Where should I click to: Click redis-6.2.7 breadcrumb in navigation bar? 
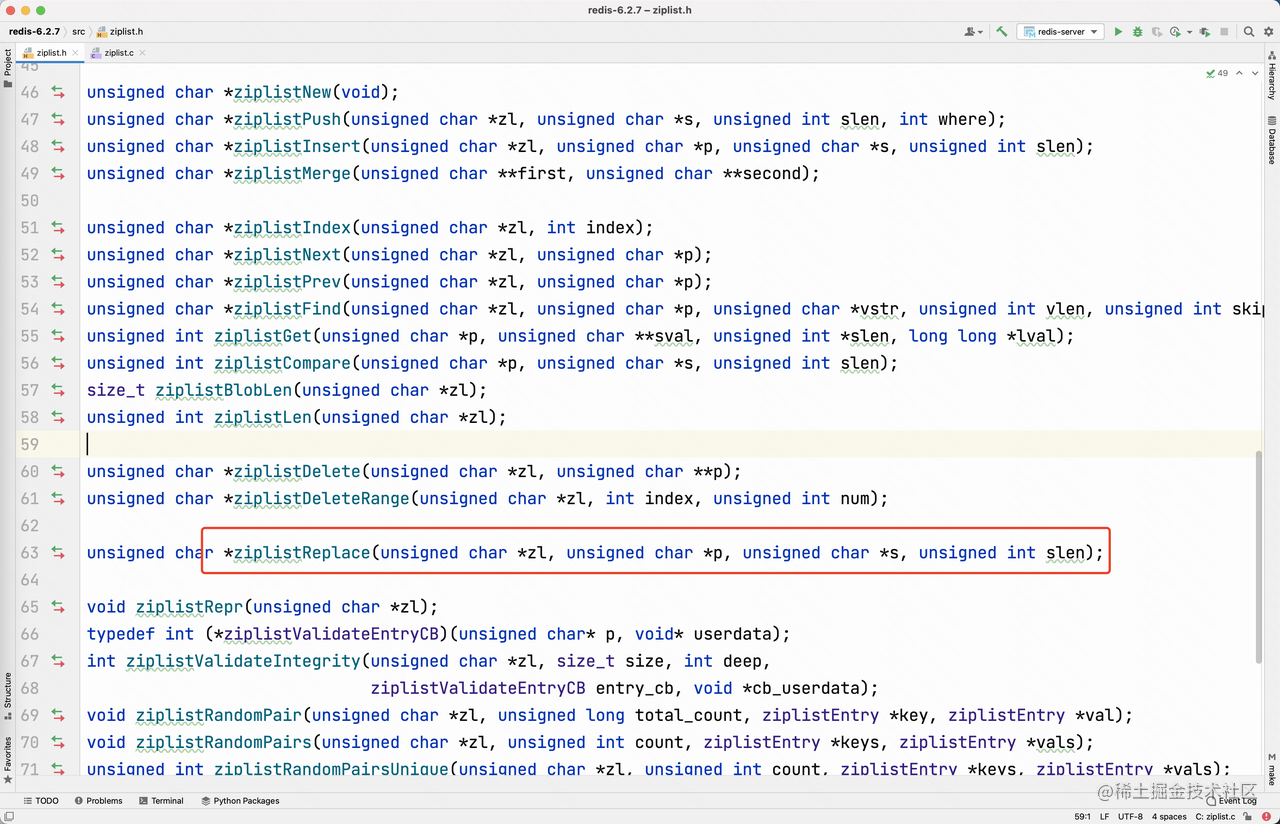click(x=34, y=32)
